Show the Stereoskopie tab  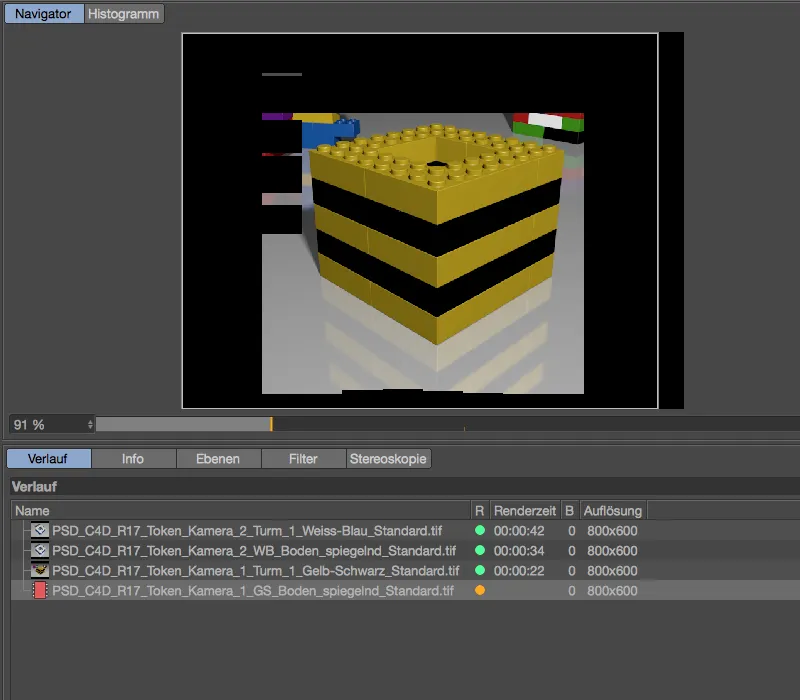[x=388, y=459]
